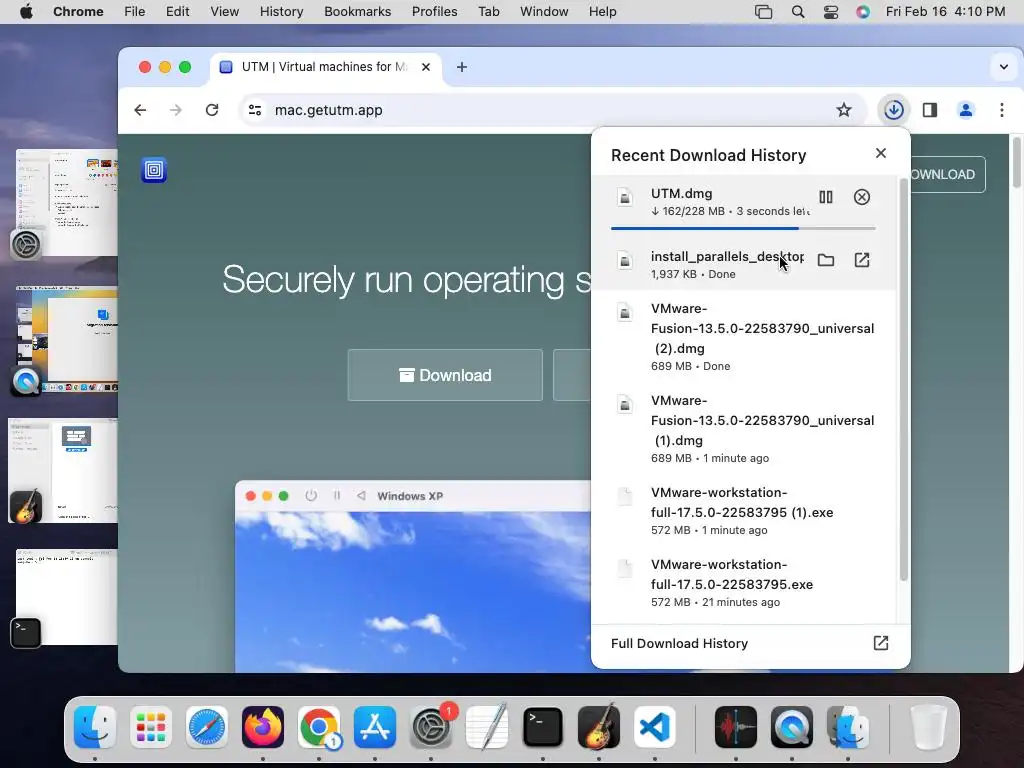
Task: Open Spotlight search in menu bar
Action: pyautogui.click(x=797, y=12)
